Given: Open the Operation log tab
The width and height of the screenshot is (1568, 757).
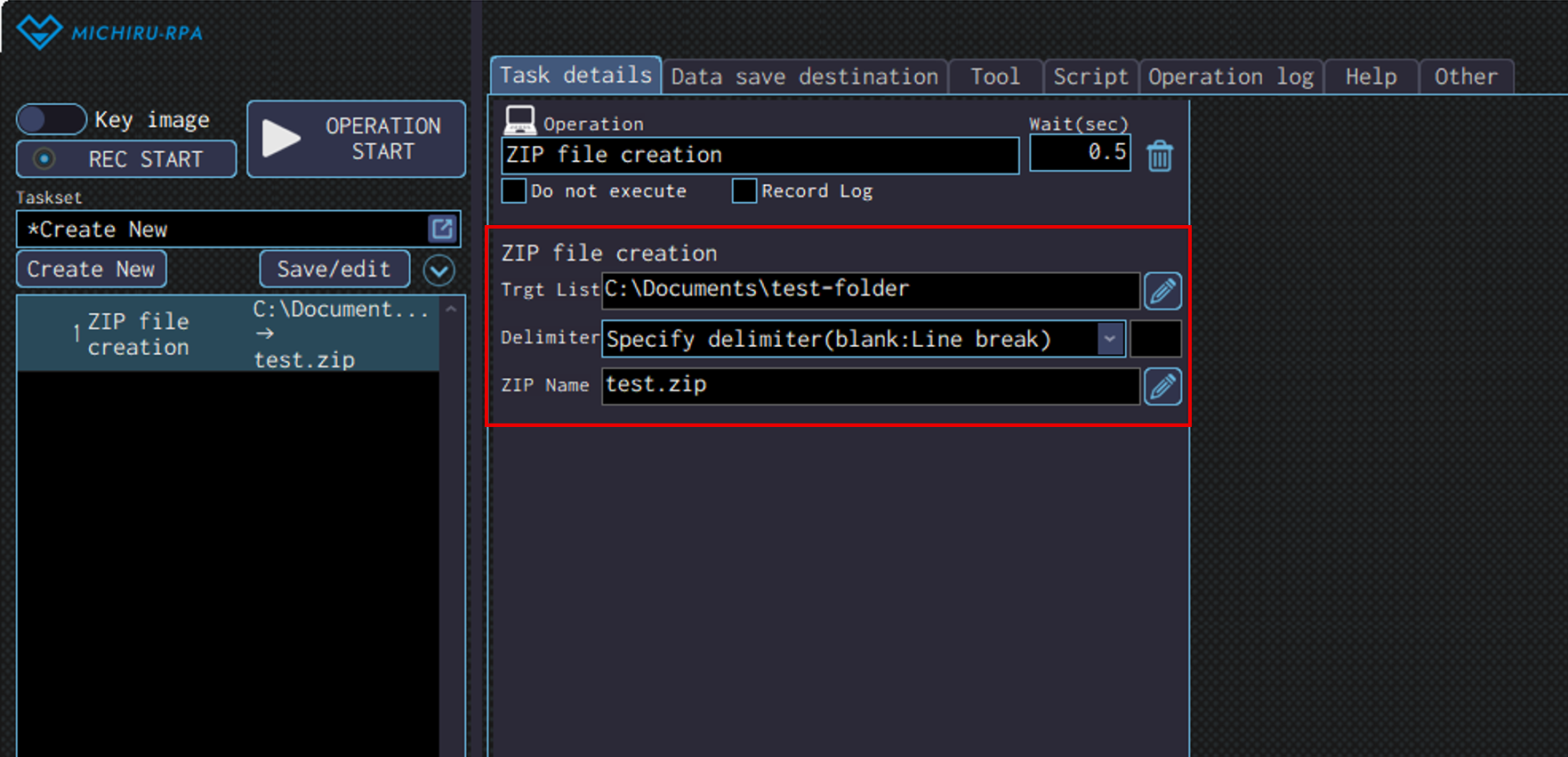Looking at the screenshot, I should [1230, 77].
